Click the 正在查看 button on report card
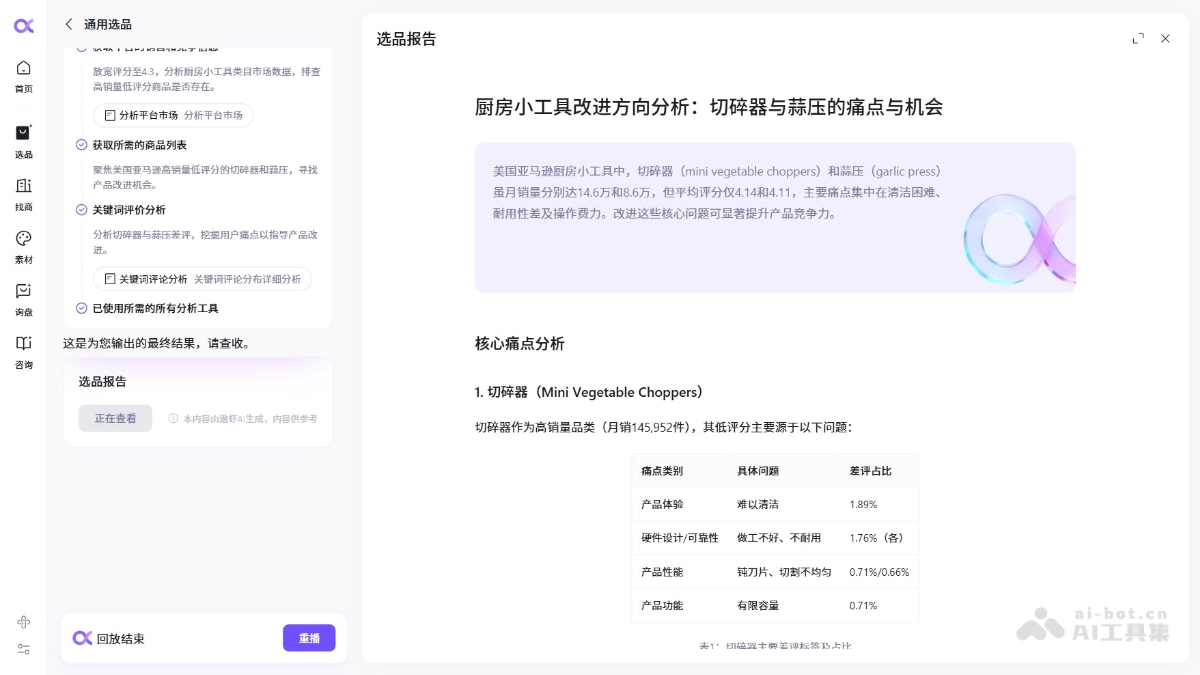Image resolution: width=1200 pixels, height=675 pixels. coord(115,419)
